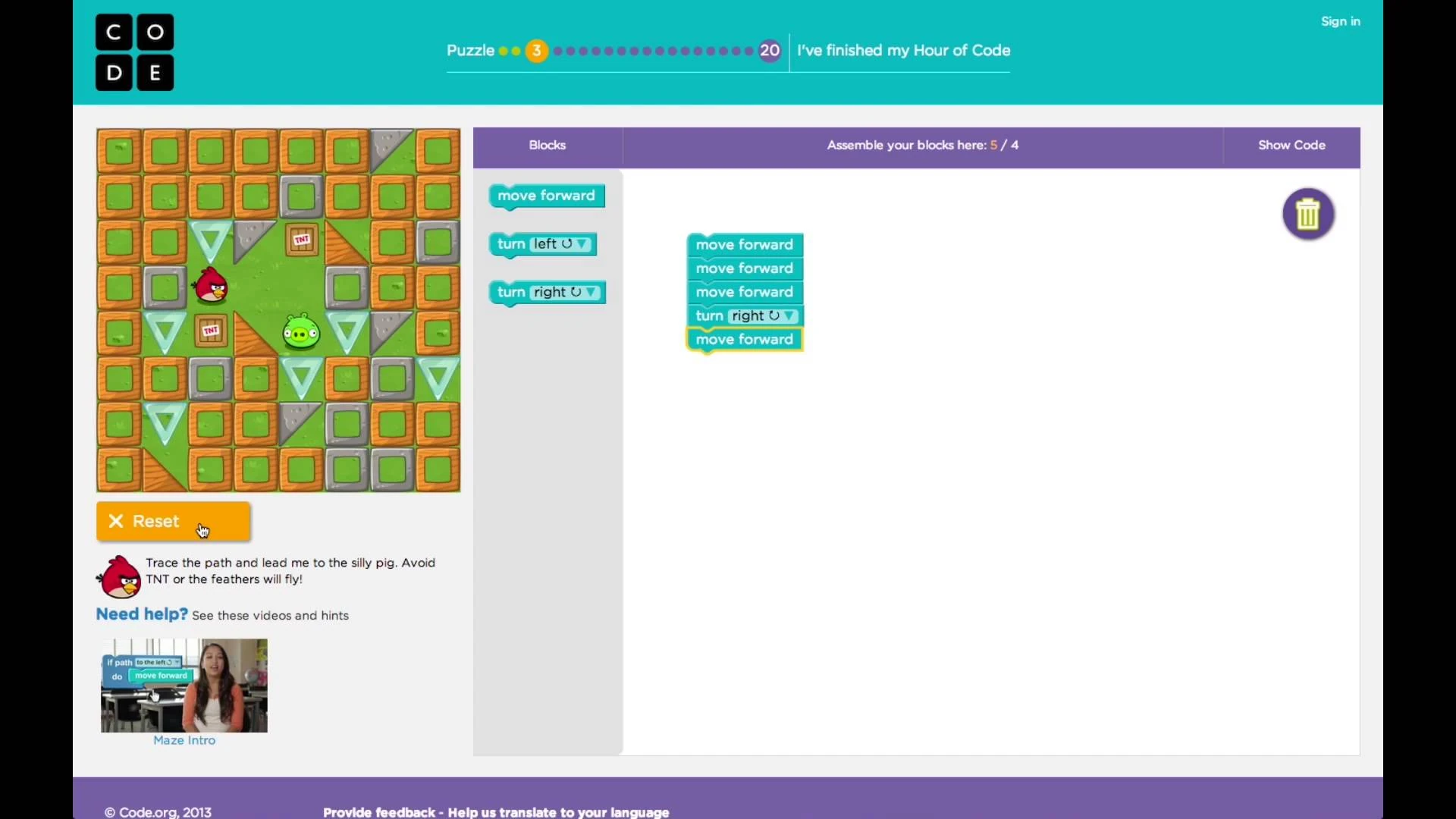Select the highlighted last move forward block
Screen dimensions: 1456x819
(744, 340)
